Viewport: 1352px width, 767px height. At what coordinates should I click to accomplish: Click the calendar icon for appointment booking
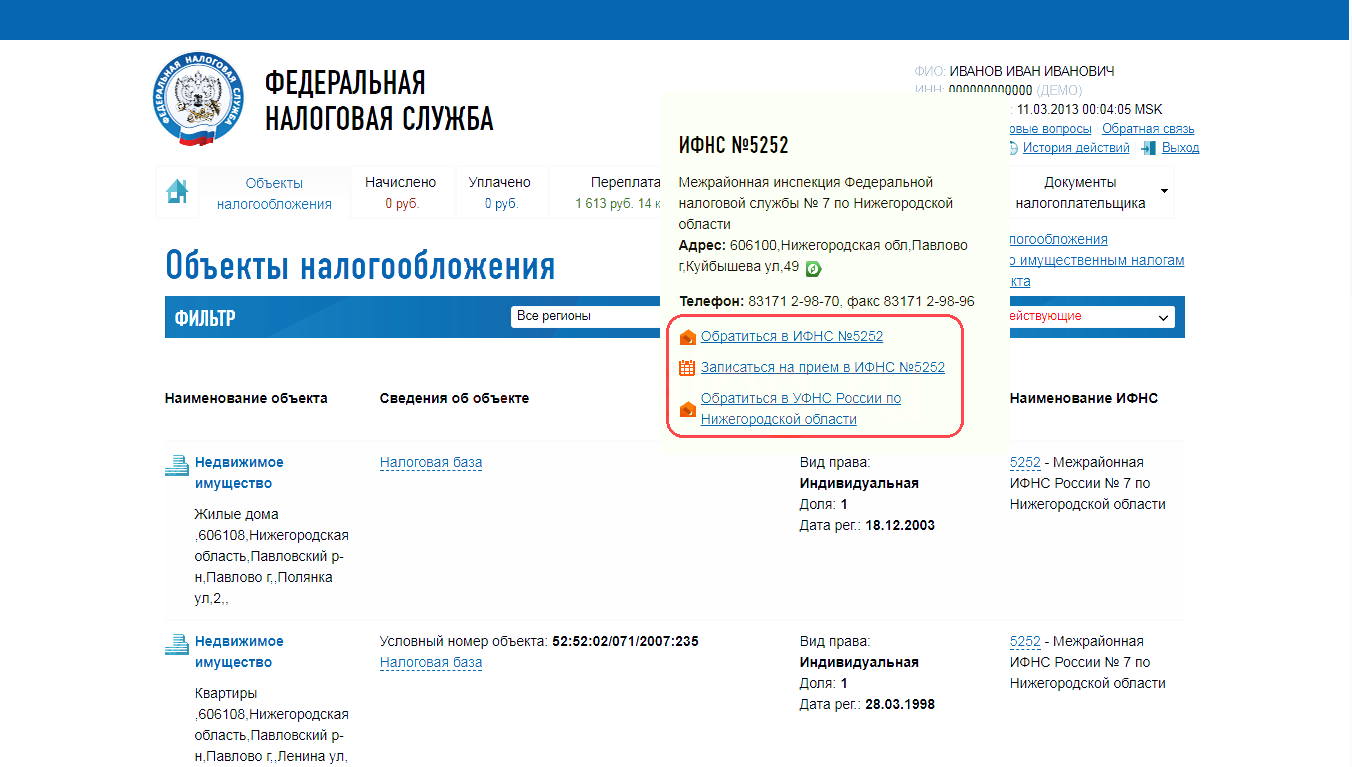coord(687,368)
